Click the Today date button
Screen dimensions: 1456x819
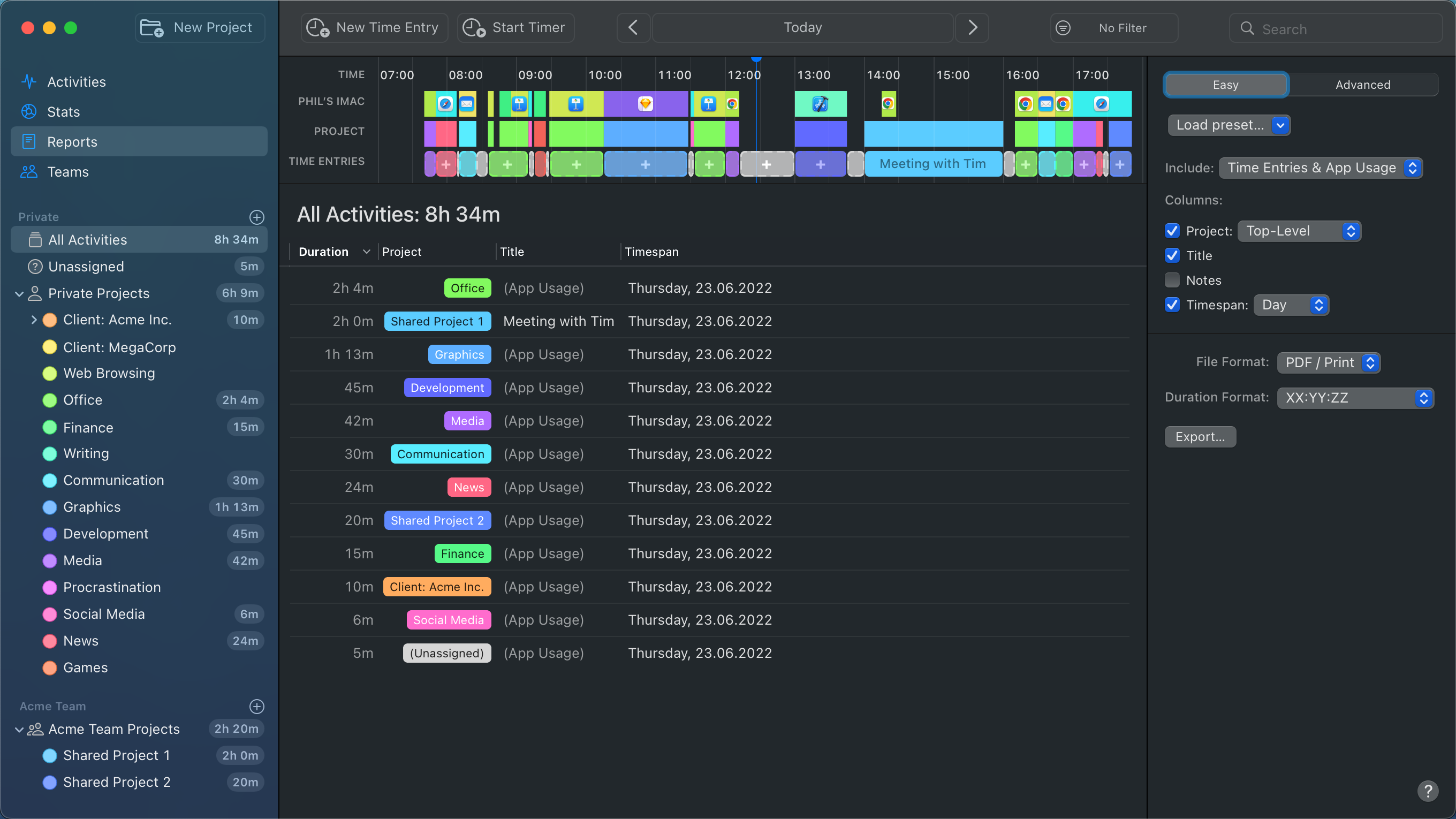(x=802, y=28)
